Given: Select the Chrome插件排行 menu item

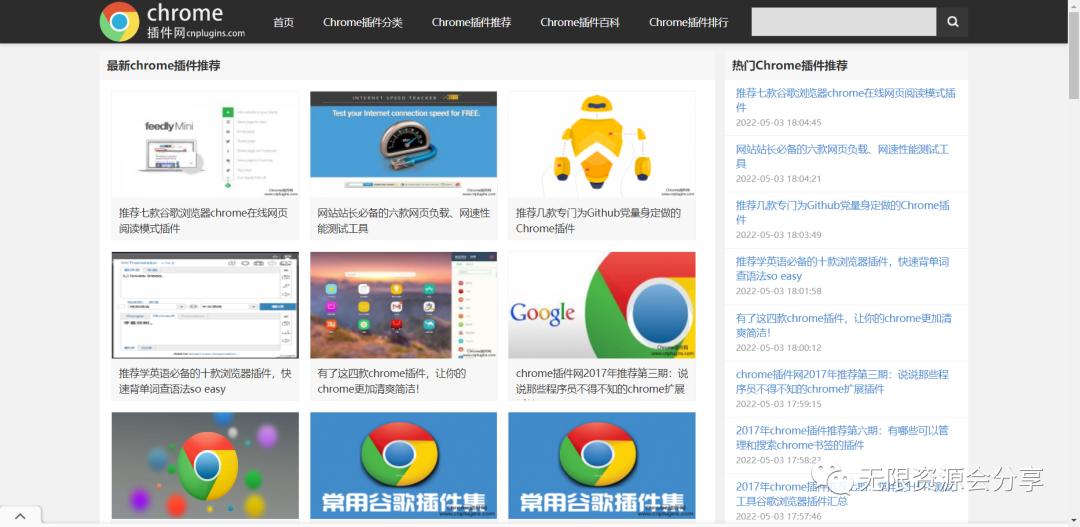Looking at the screenshot, I should pyautogui.click(x=689, y=22).
